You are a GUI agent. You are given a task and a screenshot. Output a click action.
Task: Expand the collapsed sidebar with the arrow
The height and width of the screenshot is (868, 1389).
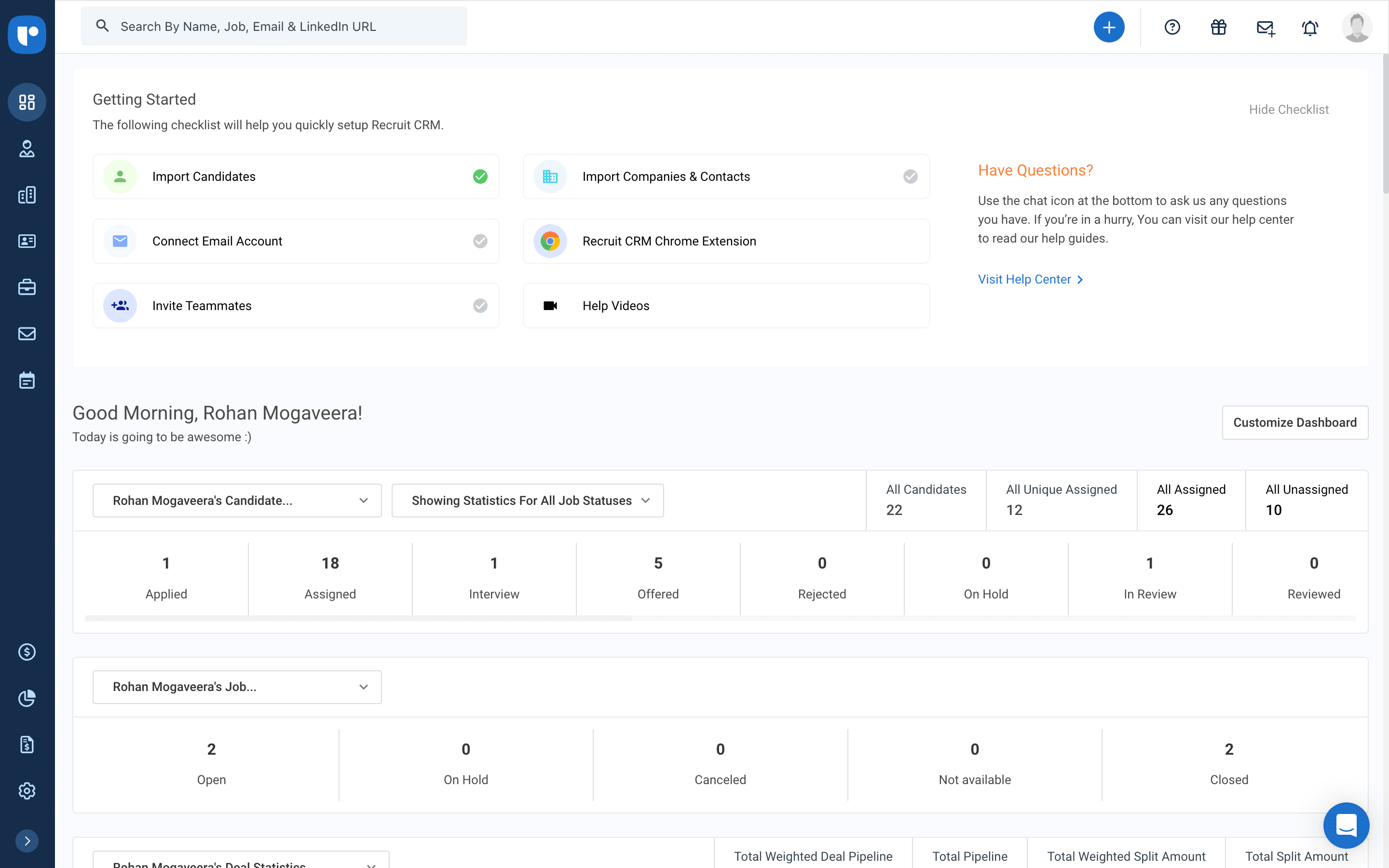(27, 841)
